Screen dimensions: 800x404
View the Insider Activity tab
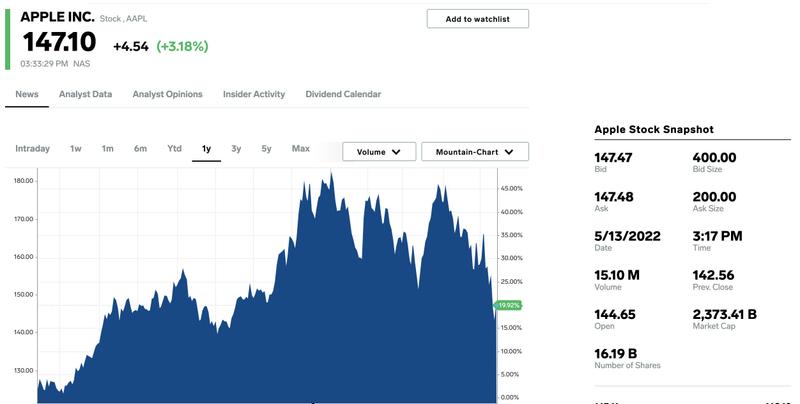pos(254,94)
